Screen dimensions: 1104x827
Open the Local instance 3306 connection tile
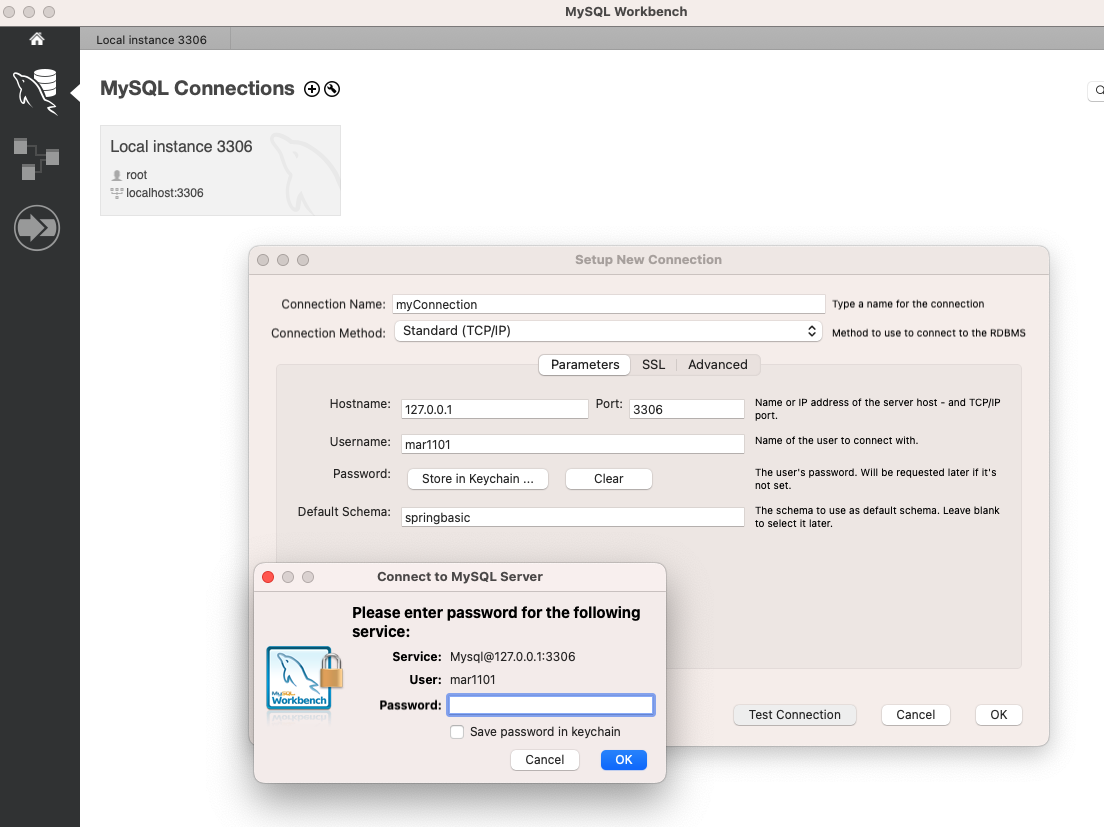click(x=220, y=170)
